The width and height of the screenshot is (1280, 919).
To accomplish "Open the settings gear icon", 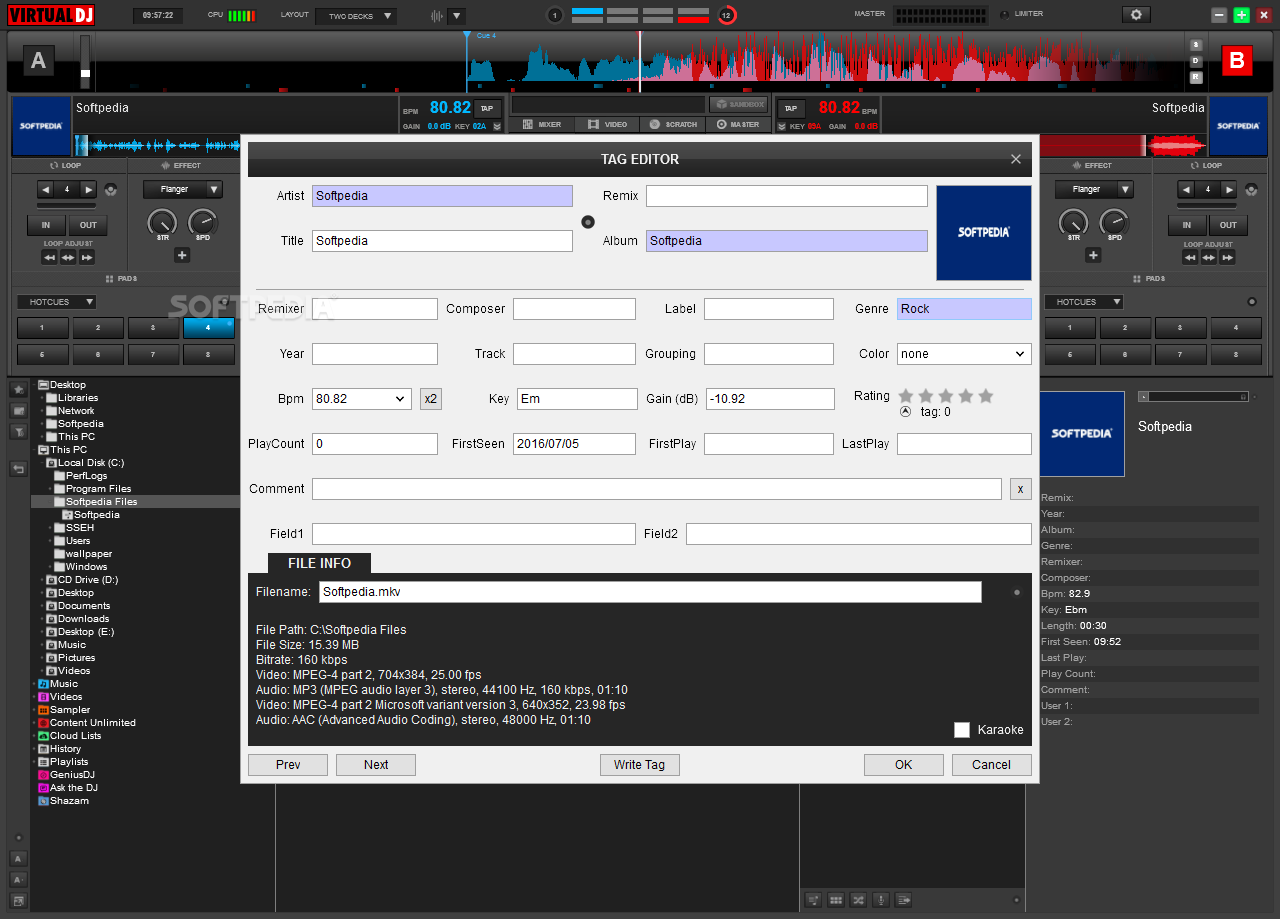I will pyautogui.click(x=1135, y=15).
